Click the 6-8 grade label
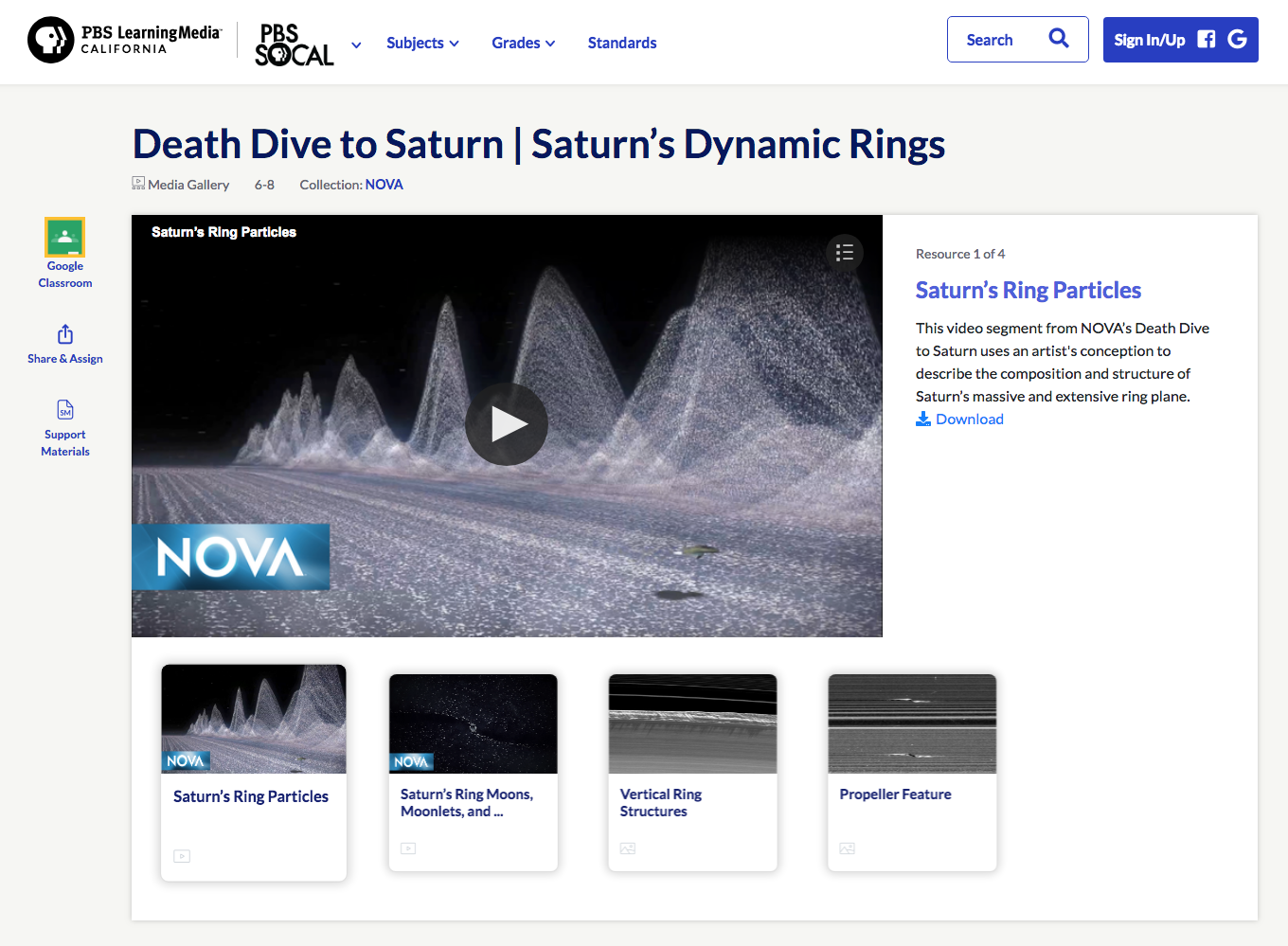Viewport: 1288px width, 946px height. click(x=264, y=185)
